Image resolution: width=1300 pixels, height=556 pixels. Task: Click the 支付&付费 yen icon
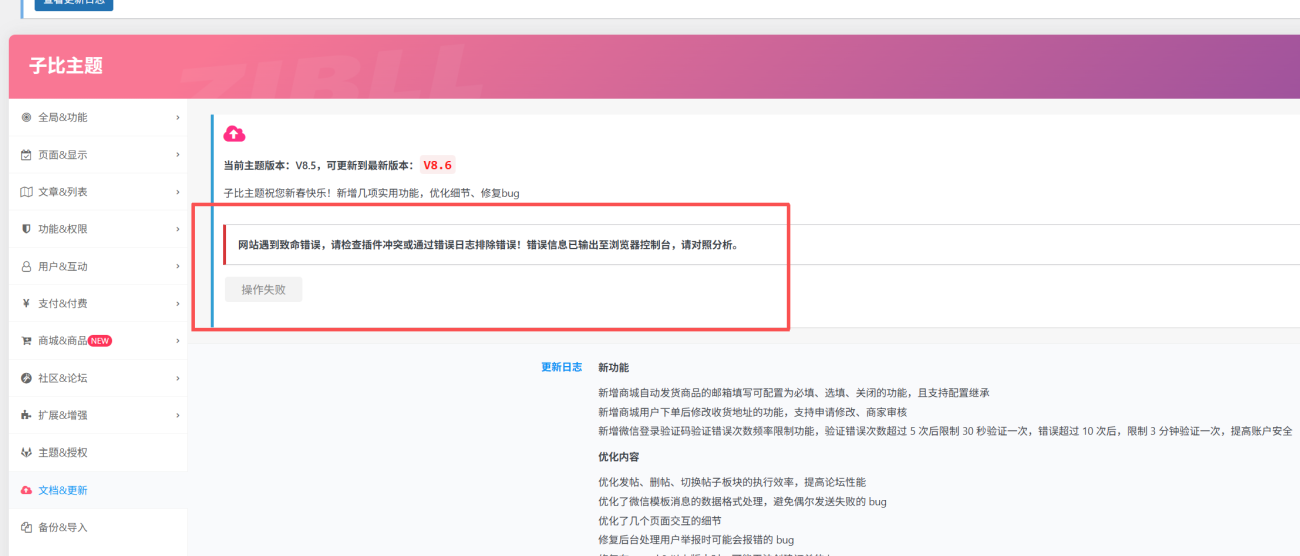27,304
